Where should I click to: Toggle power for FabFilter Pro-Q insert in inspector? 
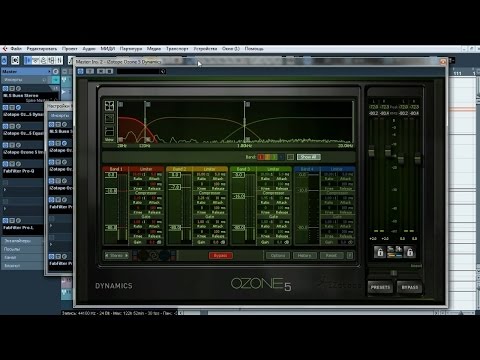(x=5, y=164)
